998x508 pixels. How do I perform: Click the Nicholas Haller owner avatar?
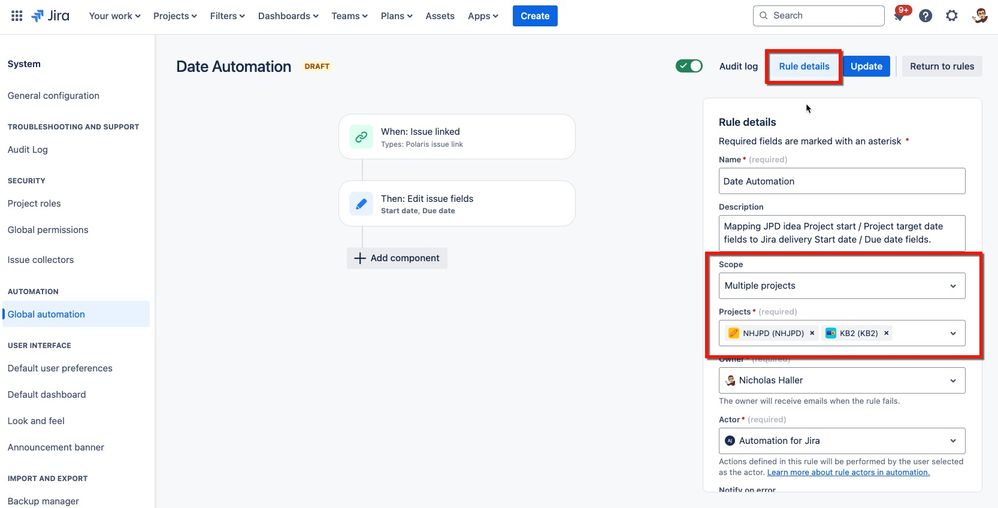pos(731,380)
